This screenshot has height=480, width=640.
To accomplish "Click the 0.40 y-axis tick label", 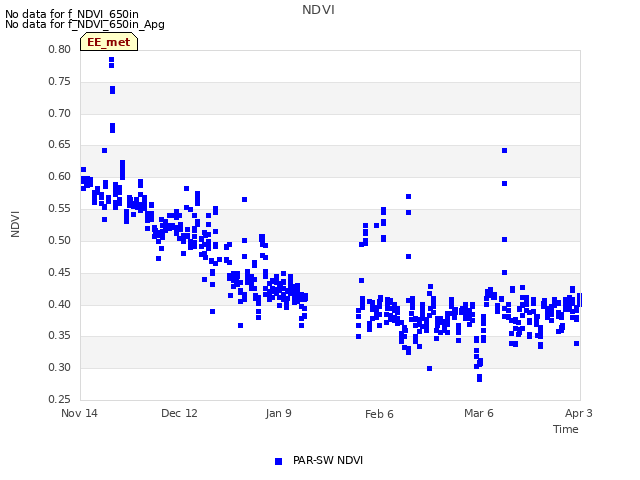I will [x=60, y=304].
